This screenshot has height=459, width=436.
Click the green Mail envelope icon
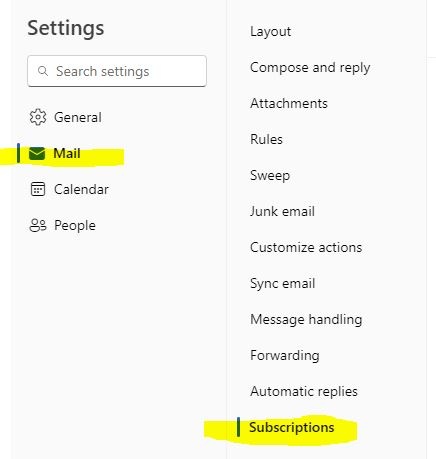point(37,154)
